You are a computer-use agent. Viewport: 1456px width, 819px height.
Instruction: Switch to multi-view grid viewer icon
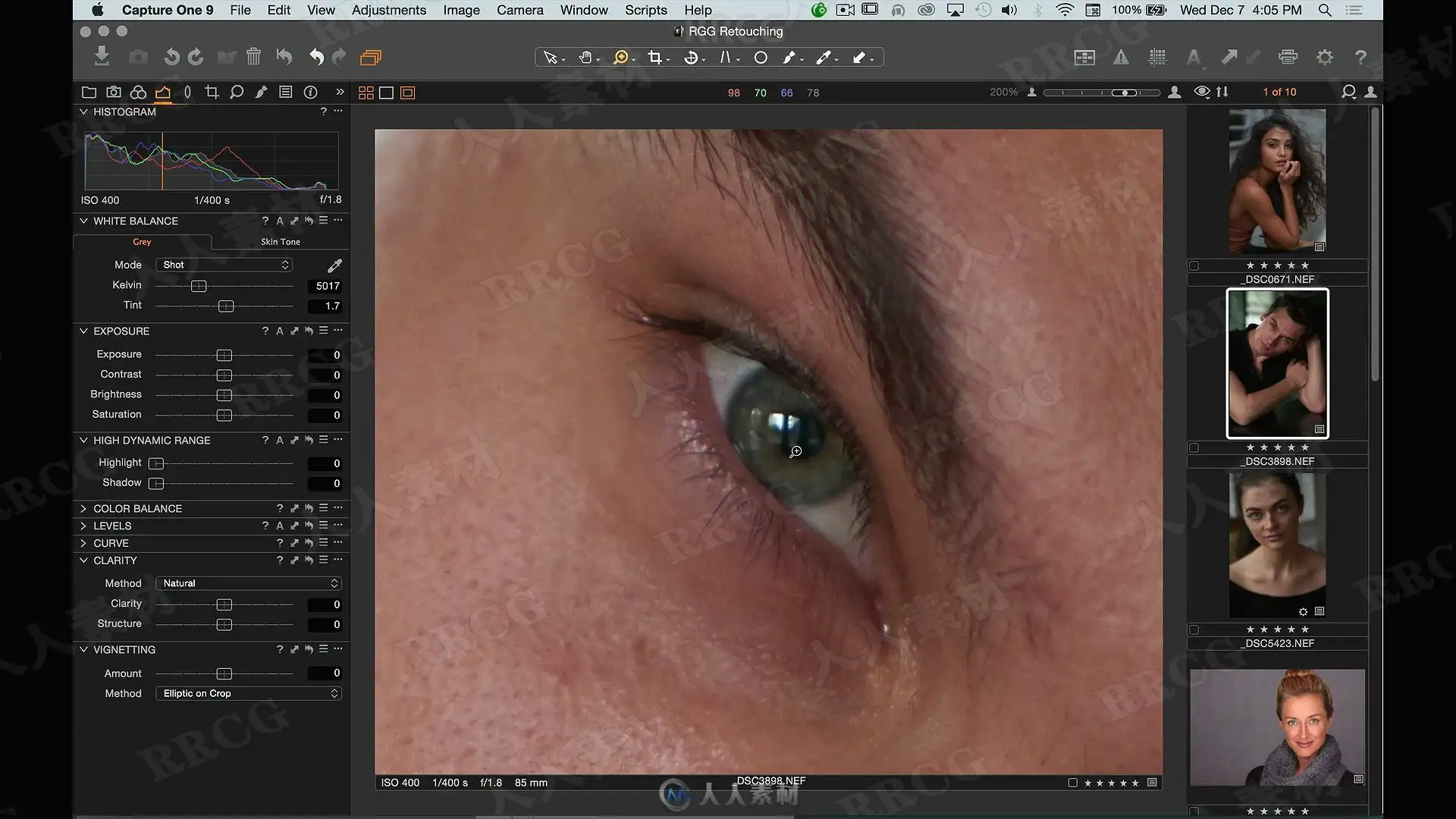(366, 93)
